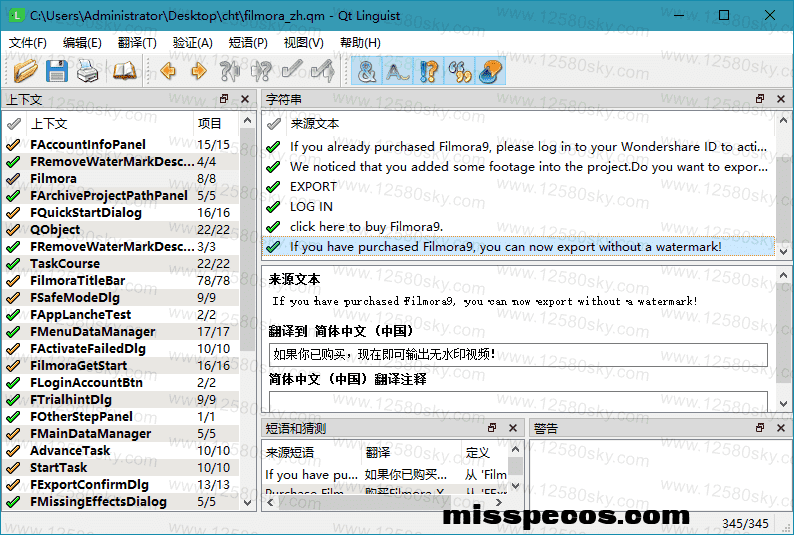This screenshot has height=535, width=794.
Task: Open the 视图(V) menu
Action: click(x=303, y=43)
